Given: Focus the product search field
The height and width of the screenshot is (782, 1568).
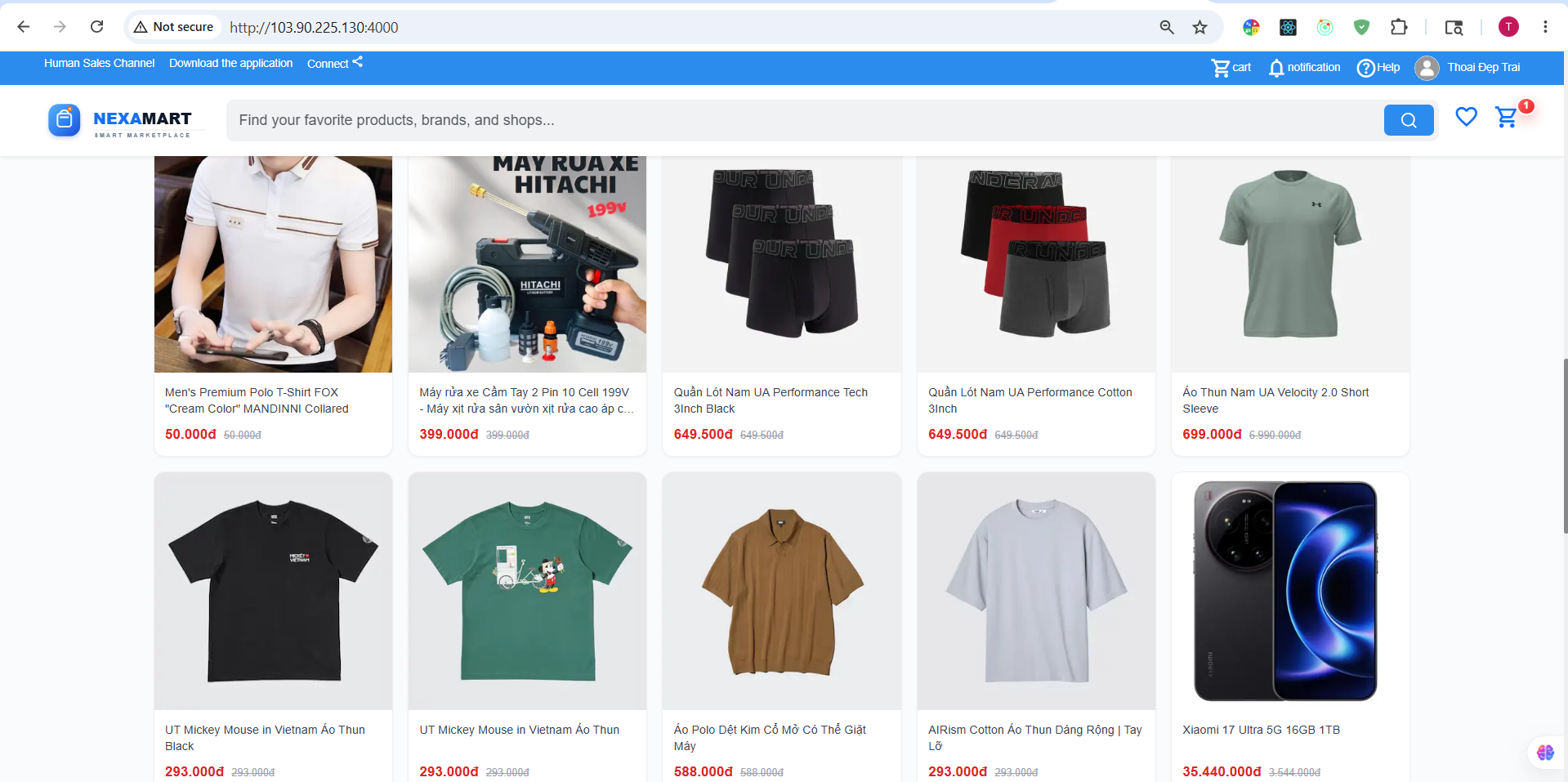Looking at the screenshot, I should pos(804,120).
